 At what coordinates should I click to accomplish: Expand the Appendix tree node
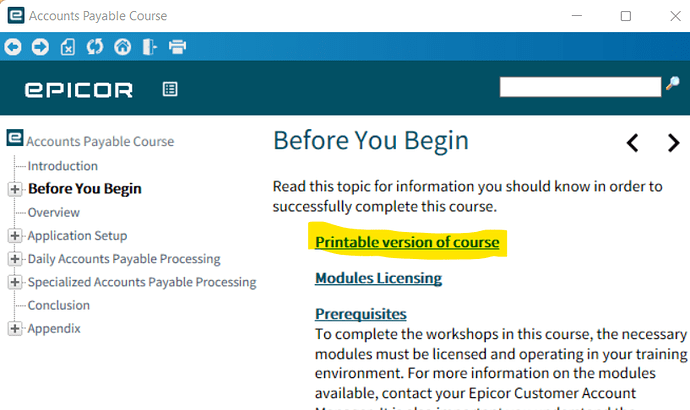[15, 329]
